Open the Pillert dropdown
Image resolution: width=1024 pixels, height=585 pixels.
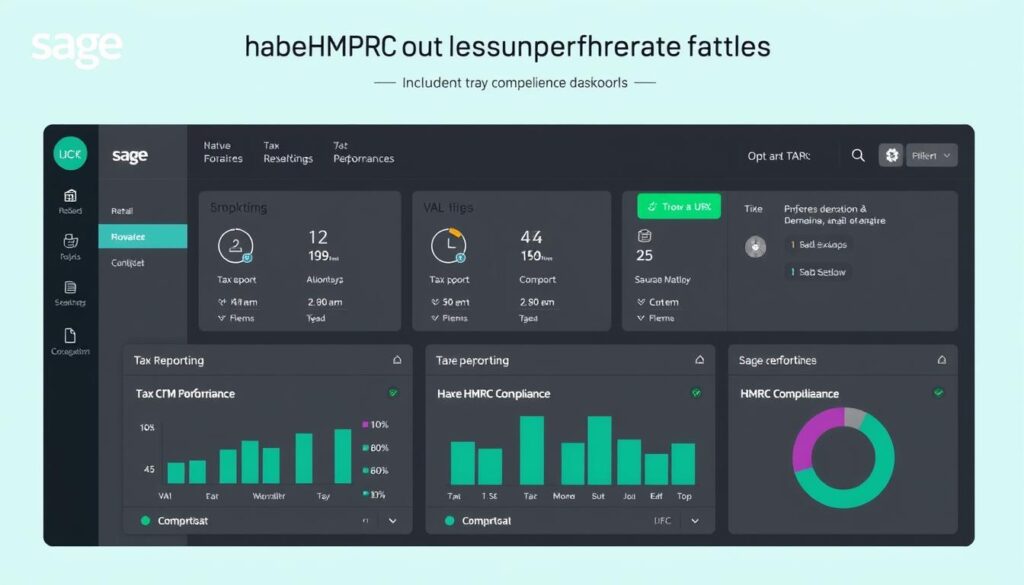[931, 155]
